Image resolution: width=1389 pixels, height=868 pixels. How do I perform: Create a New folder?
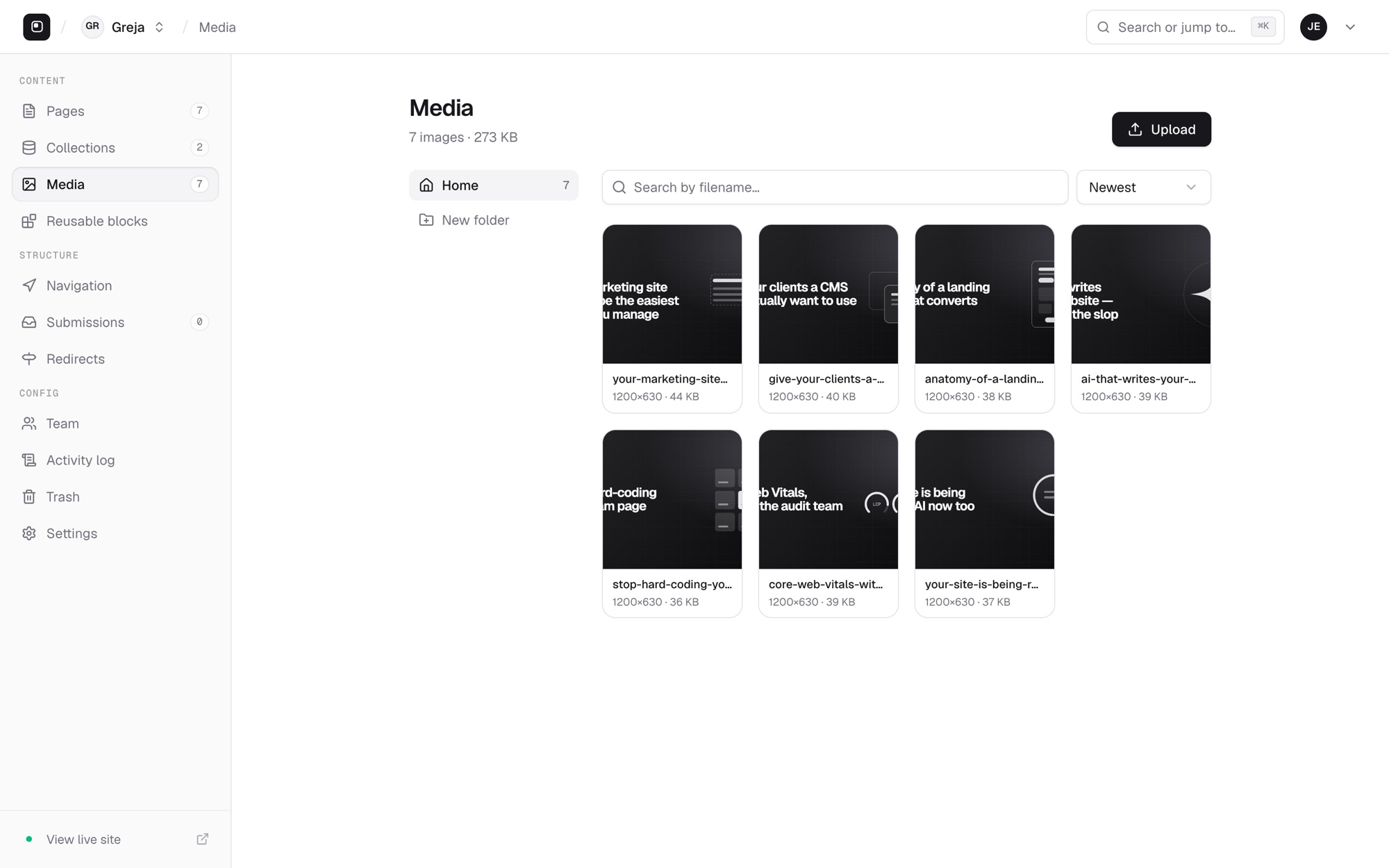click(494, 220)
